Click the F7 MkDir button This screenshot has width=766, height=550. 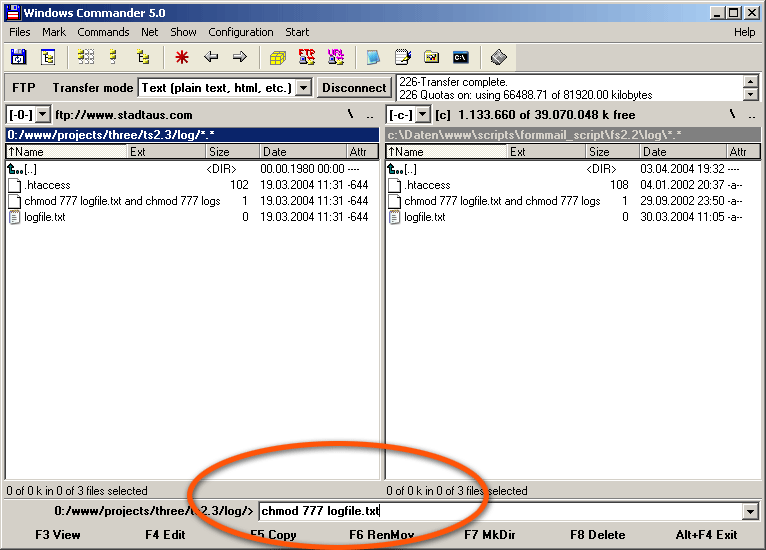tap(489, 535)
